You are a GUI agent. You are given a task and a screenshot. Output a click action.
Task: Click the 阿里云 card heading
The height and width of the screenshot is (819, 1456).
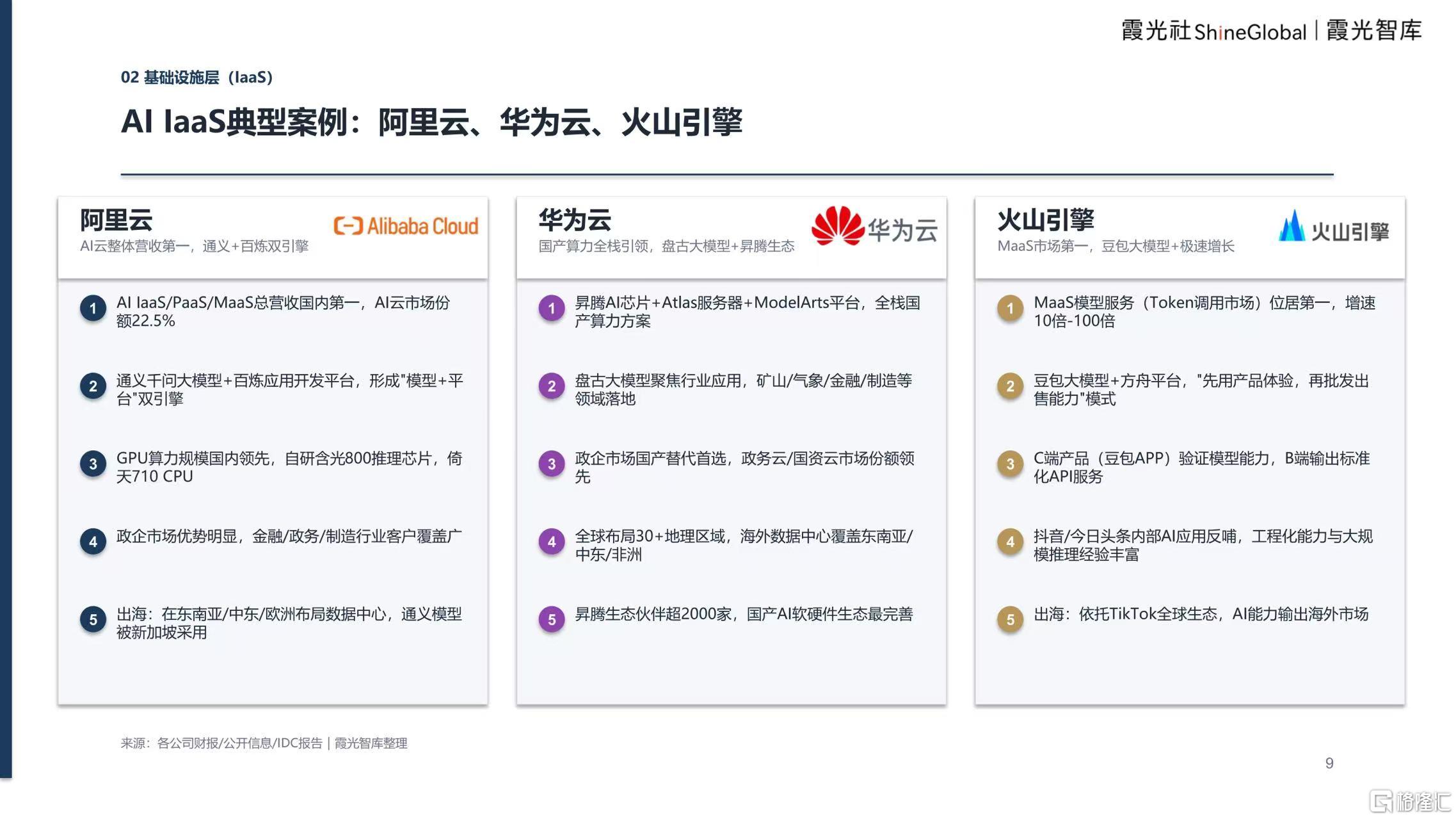116,220
